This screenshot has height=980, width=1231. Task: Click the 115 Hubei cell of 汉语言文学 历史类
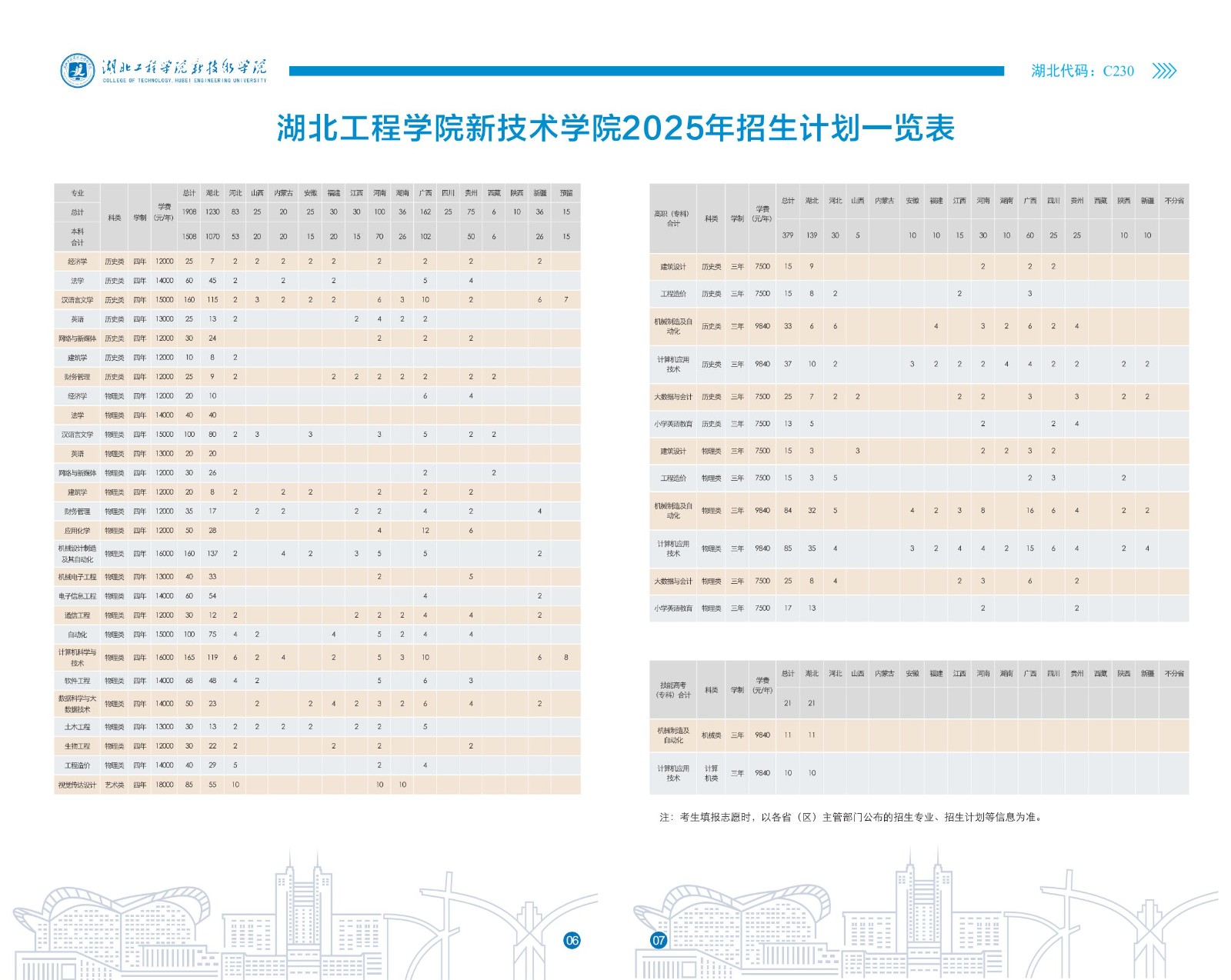pos(213,300)
